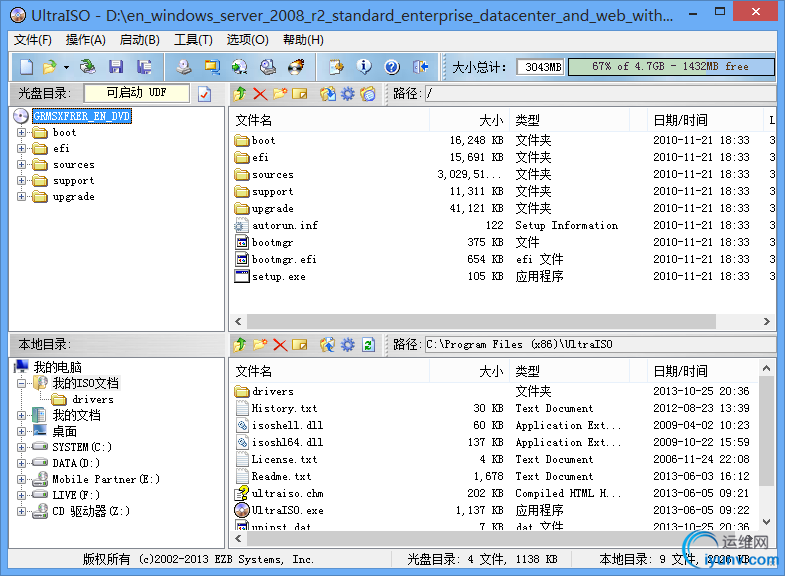
Task: Click the 大小总计 3043MB size field
Action: pos(540,67)
